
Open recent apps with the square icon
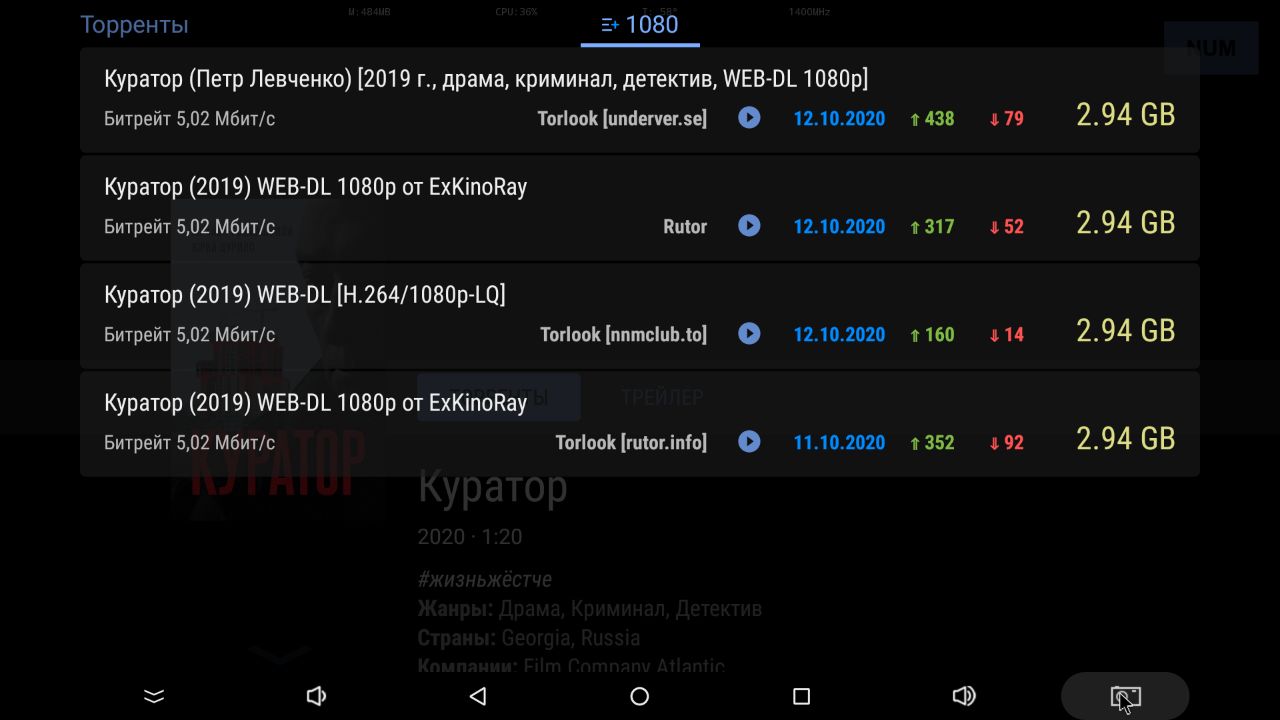pyautogui.click(x=801, y=696)
